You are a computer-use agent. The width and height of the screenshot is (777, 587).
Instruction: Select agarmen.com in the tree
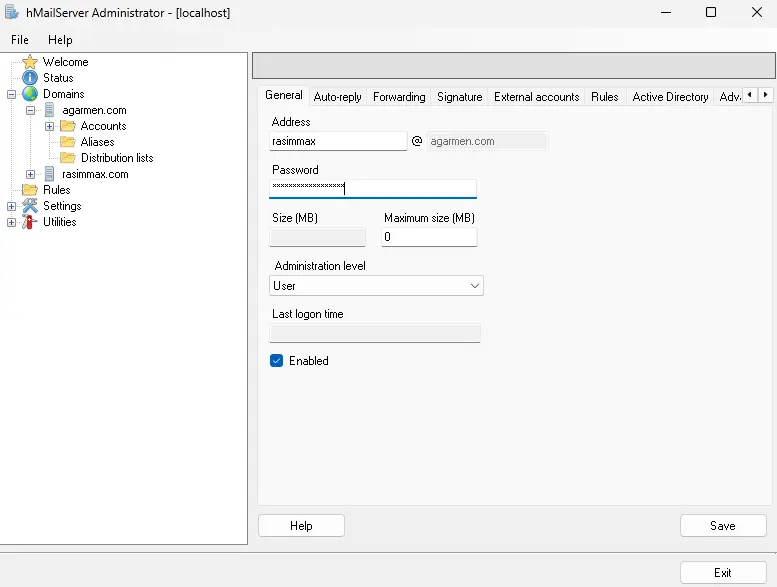(x=94, y=110)
